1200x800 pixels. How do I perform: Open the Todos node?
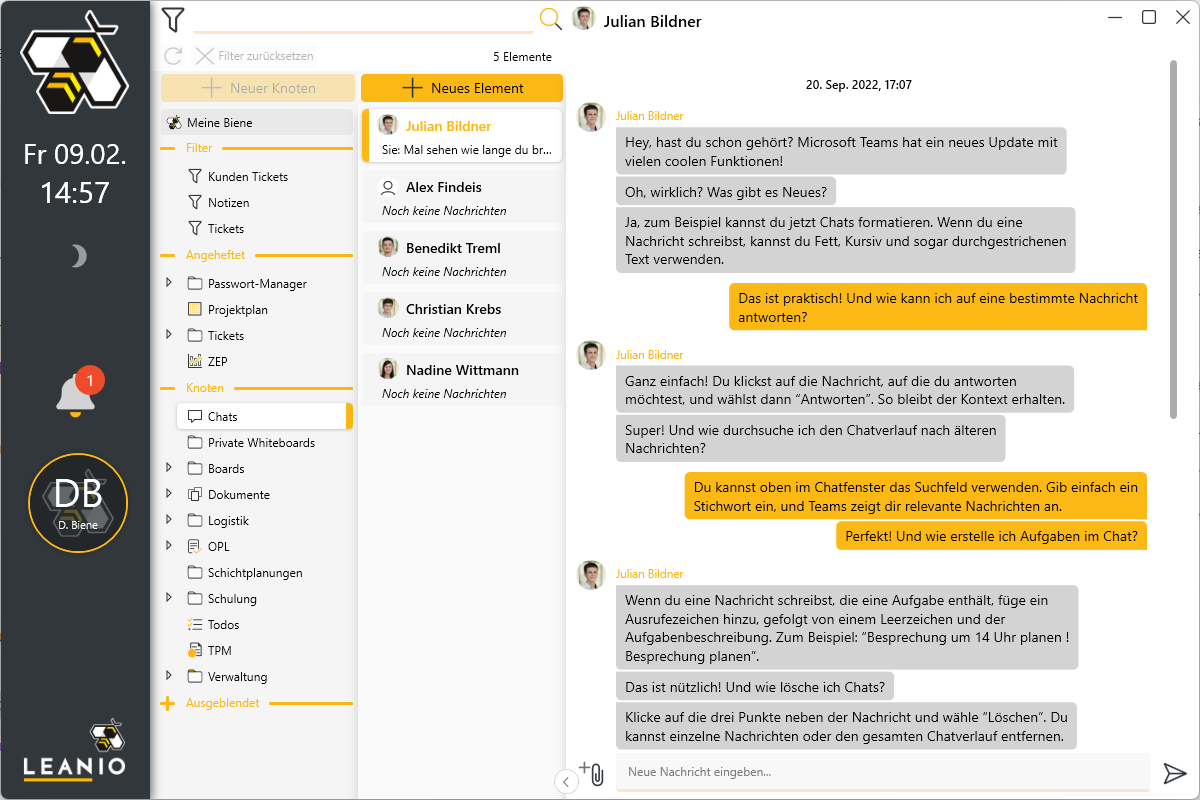coord(213,625)
